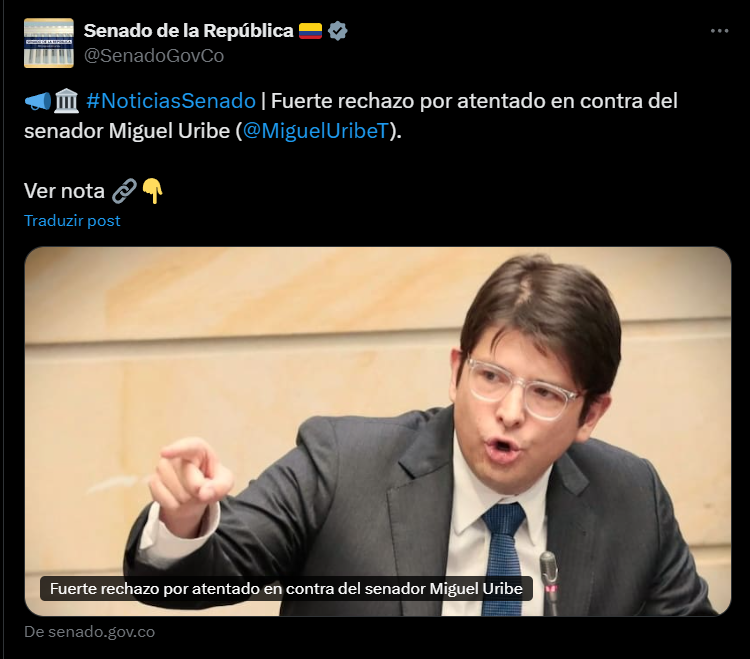Screen dimensions: 750x659
Task: Click the Senado de la República profile avatar
Action: 49,43
